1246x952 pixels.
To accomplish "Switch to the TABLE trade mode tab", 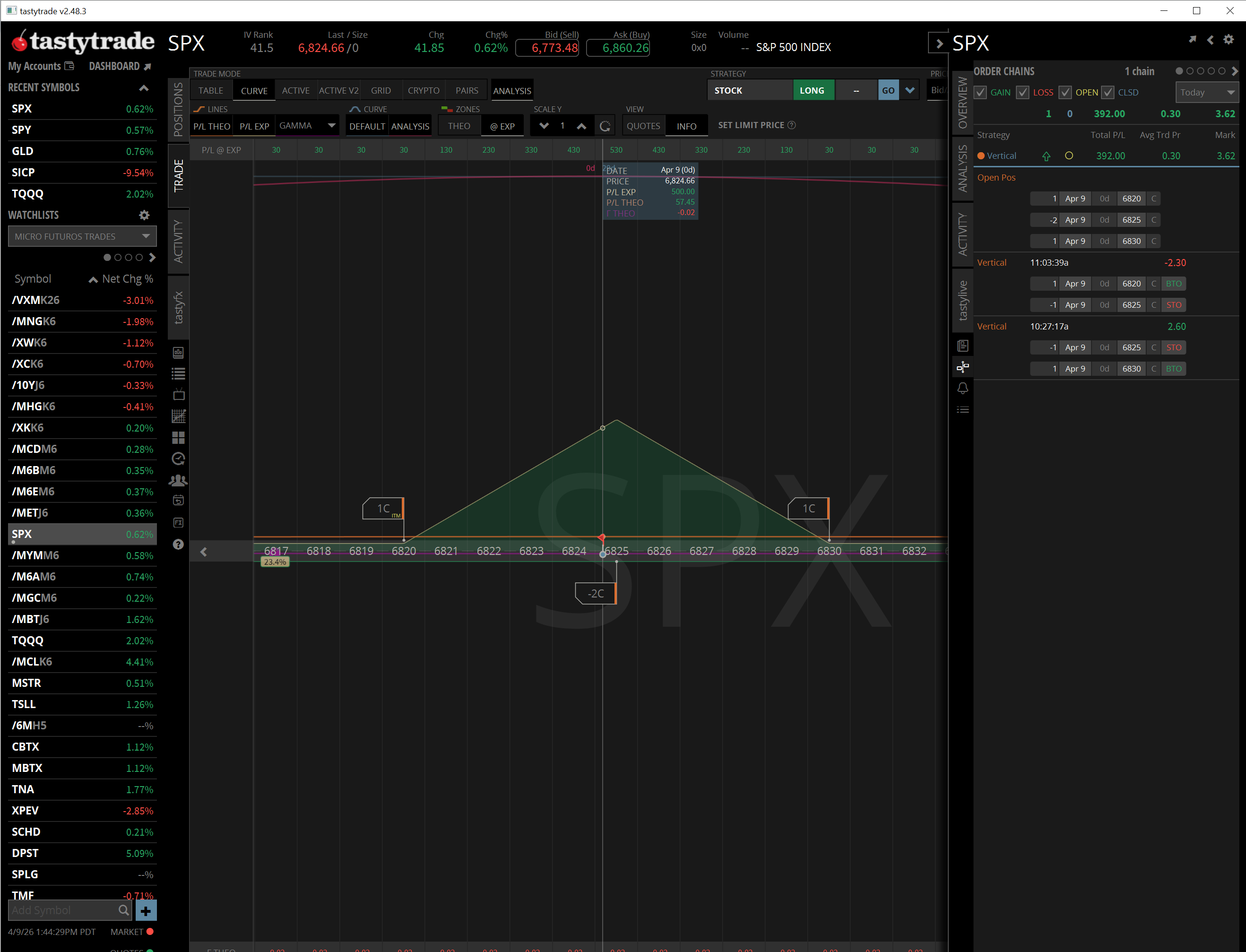I will point(211,91).
